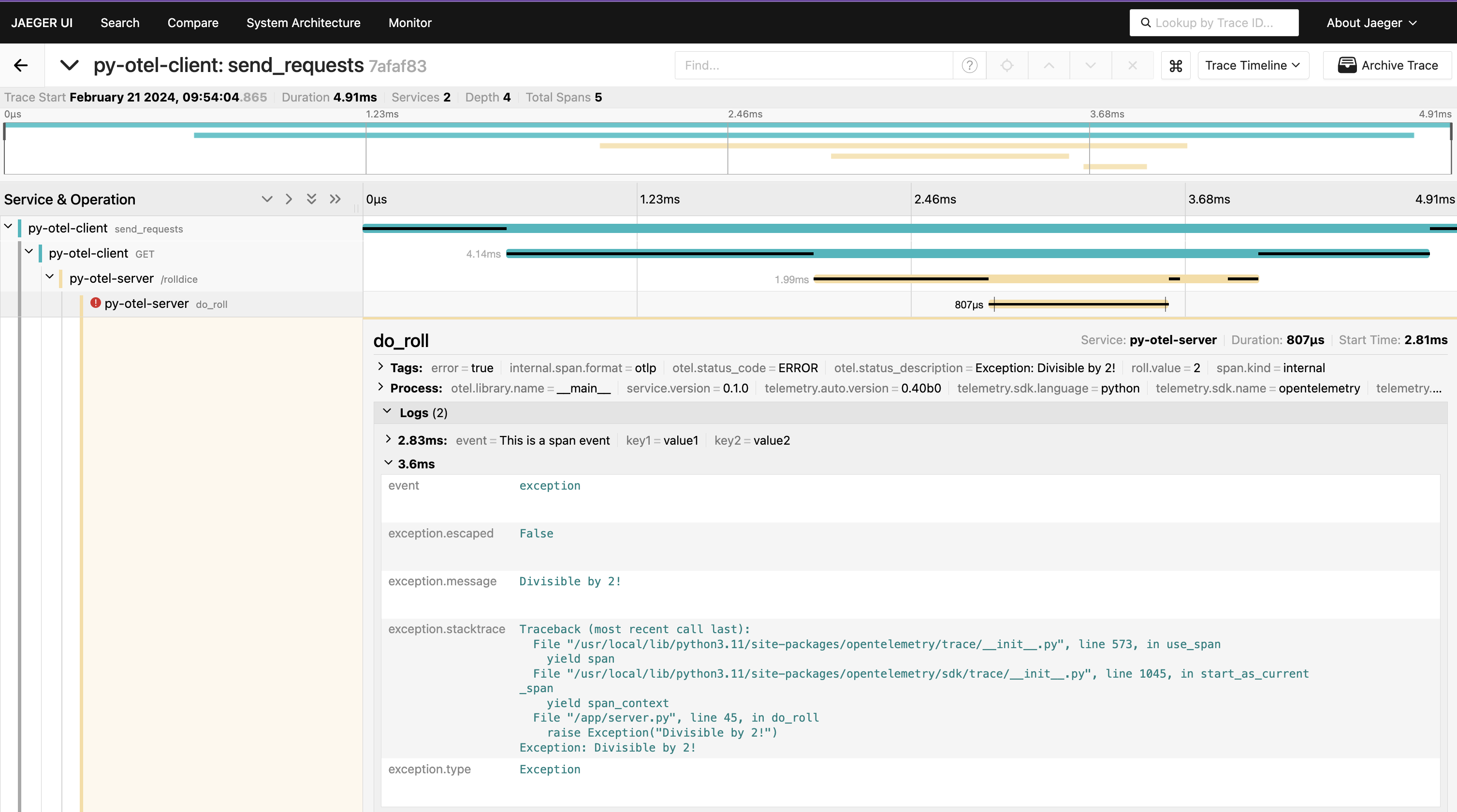Viewport: 1457px width, 812px height.
Task: Click the crosshair focus icon next to Find
Action: pyautogui.click(x=1007, y=65)
